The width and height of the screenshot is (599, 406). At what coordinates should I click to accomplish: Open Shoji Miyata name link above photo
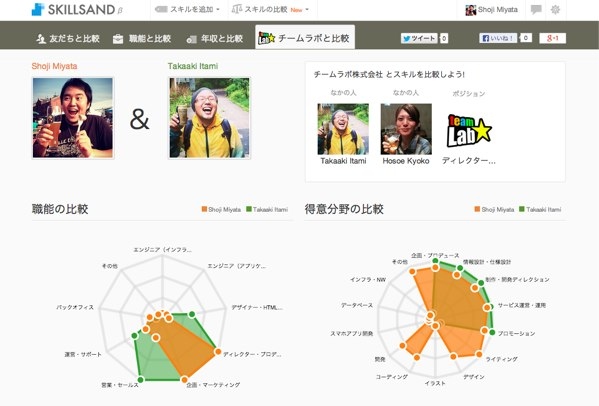coord(54,66)
